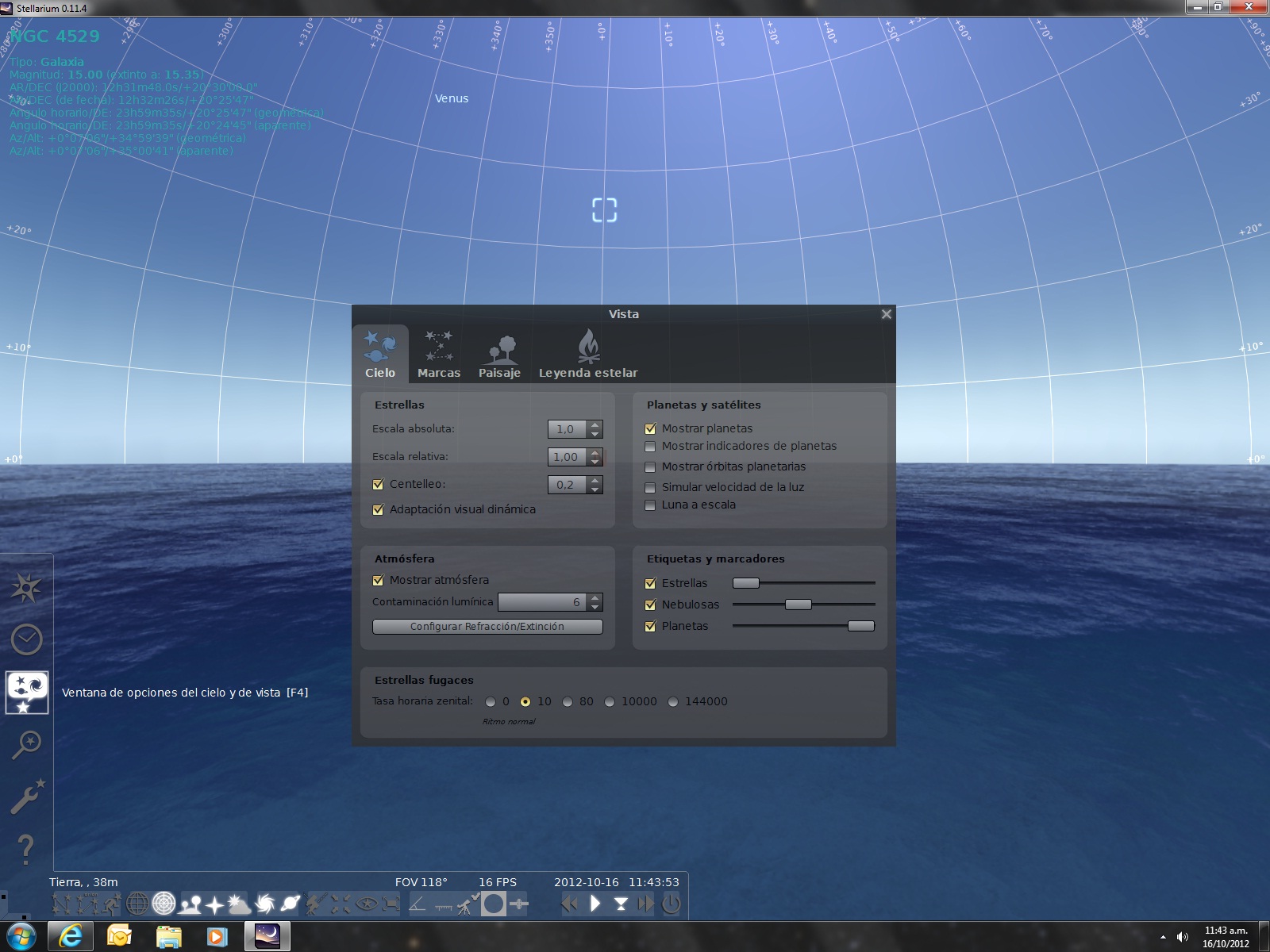Select zenithal hourly rate 144000
This screenshot has height=952, width=1270.
(x=673, y=701)
